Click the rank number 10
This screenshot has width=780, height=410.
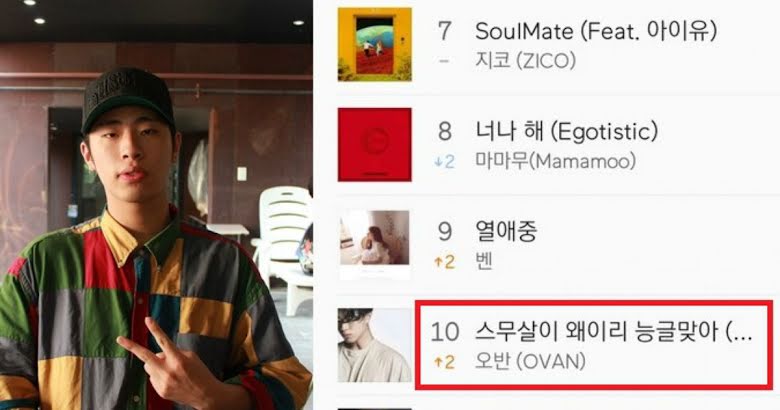click(445, 332)
